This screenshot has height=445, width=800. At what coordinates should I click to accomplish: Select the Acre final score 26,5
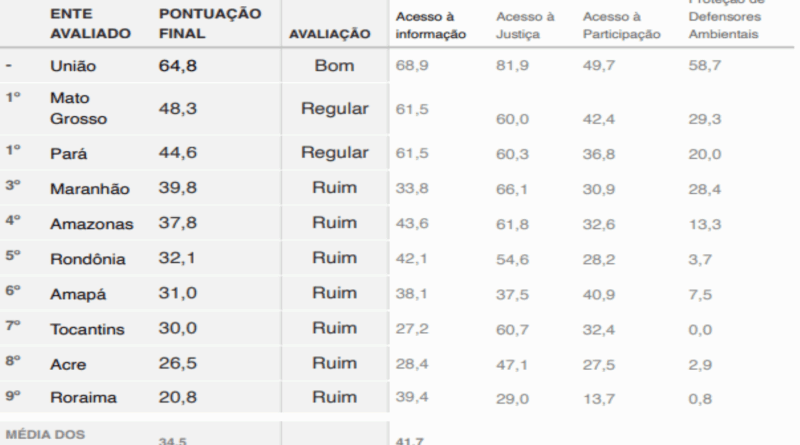178,362
